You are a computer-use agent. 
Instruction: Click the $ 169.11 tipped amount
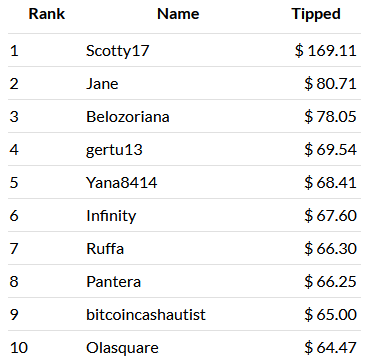pyautogui.click(x=326, y=51)
